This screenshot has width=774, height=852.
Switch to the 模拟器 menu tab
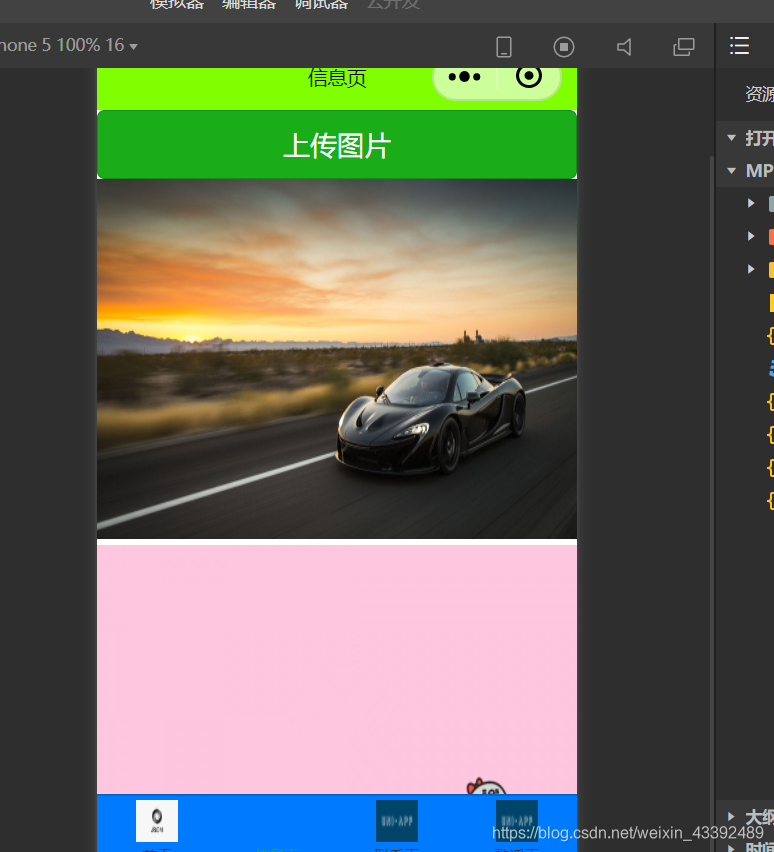tap(177, 4)
